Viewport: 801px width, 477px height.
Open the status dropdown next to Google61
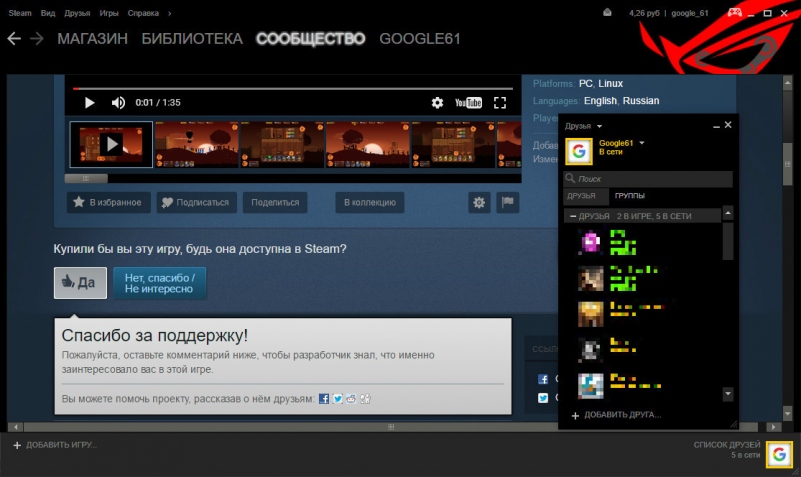click(642, 143)
